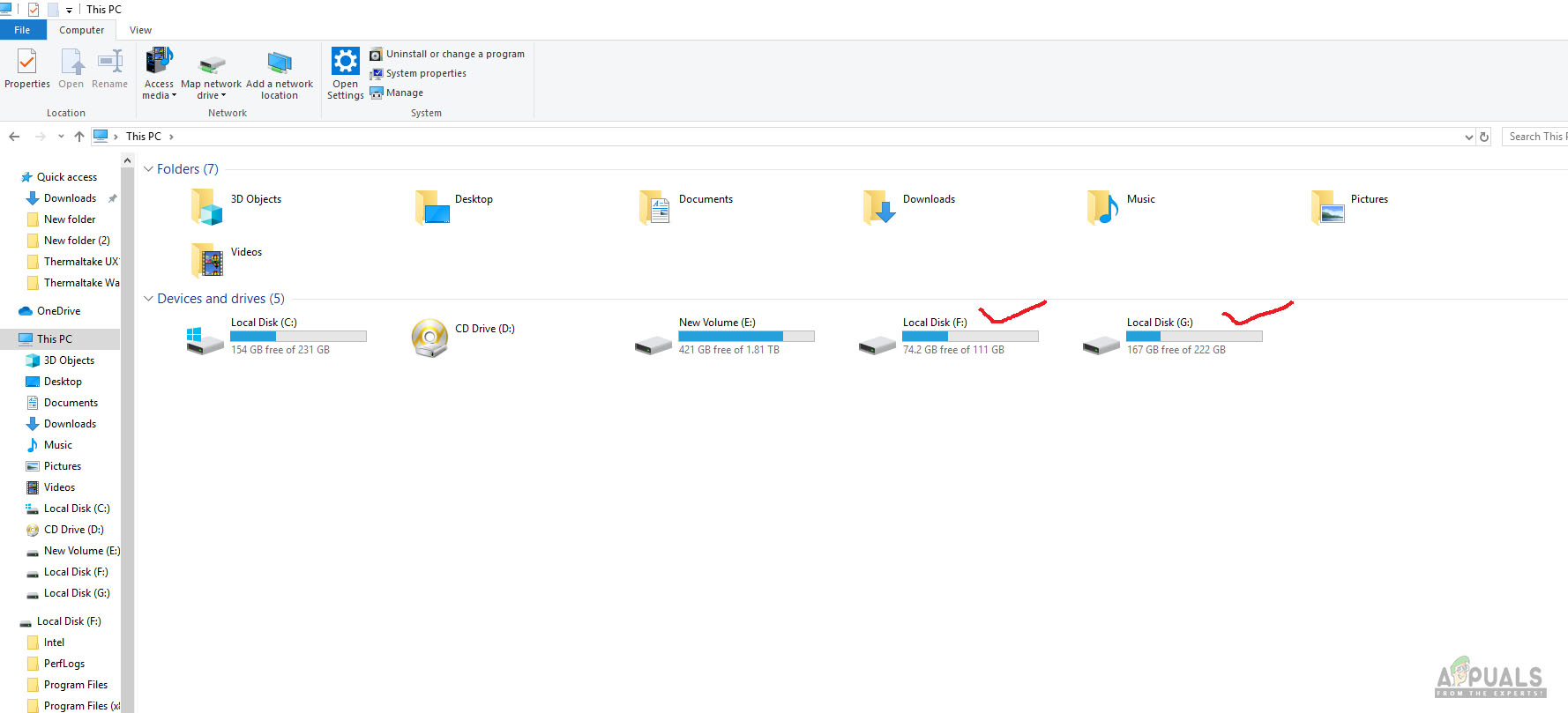Switch to the View ribbon tab
The height and width of the screenshot is (713, 1568).
point(140,30)
